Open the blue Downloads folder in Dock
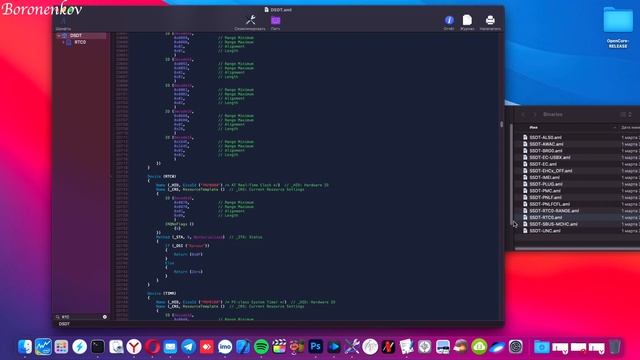This screenshot has width=640, height=360. pyautogui.click(x=542, y=347)
